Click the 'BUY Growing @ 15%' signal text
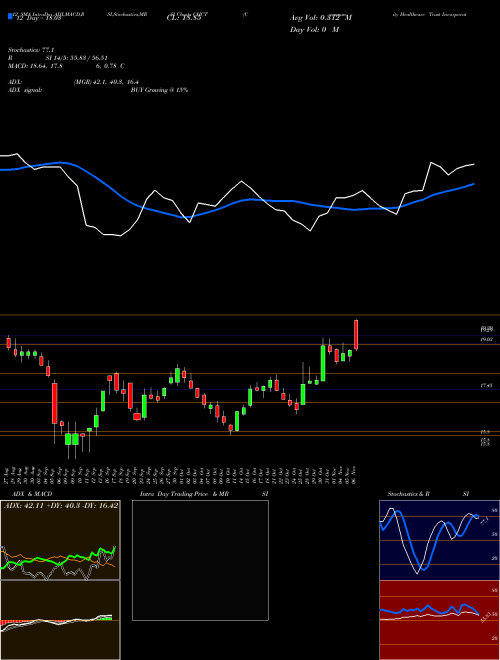This screenshot has height=660, width=500. pos(159,90)
